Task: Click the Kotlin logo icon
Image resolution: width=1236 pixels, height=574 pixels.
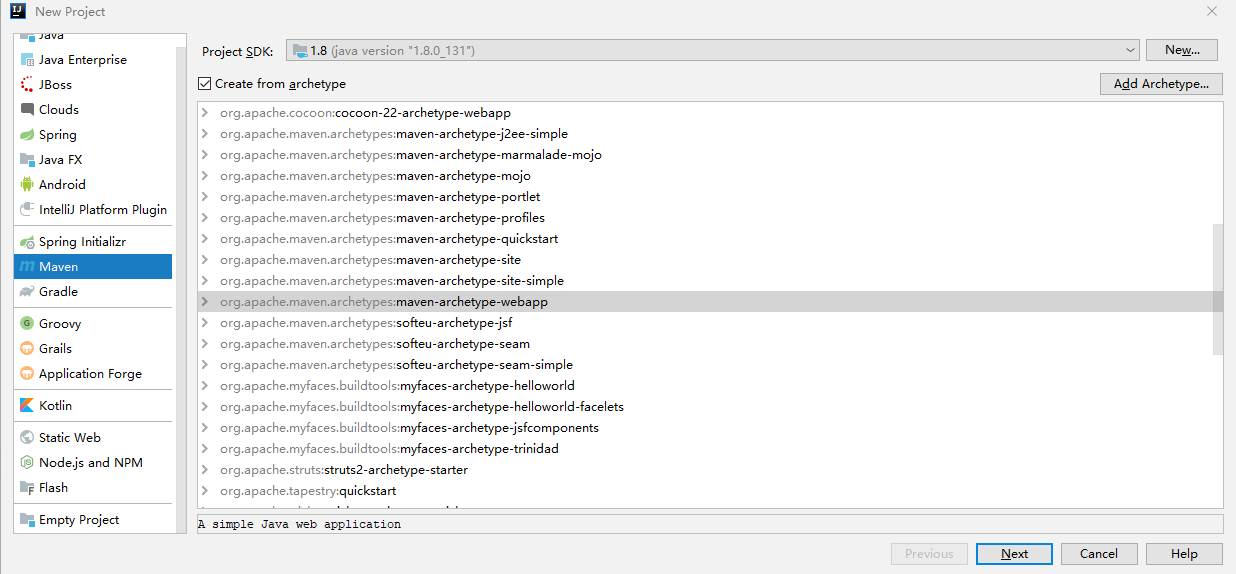Action: [27, 406]
